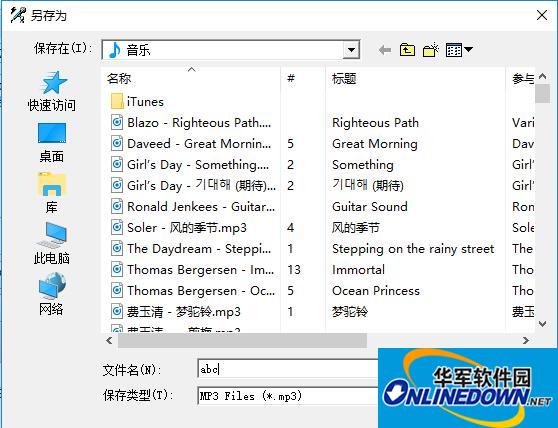Select The Daydream - Steppi file icon

coord(117,249)
